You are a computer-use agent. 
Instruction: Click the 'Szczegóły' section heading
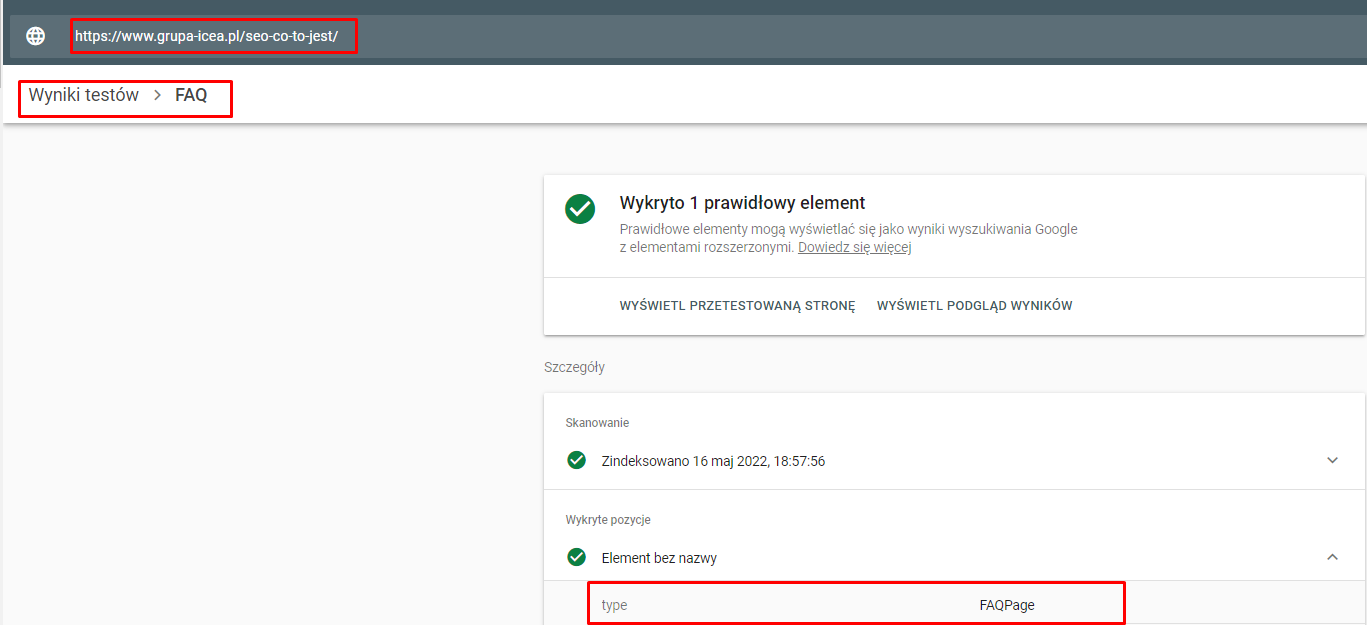(574, 367)
